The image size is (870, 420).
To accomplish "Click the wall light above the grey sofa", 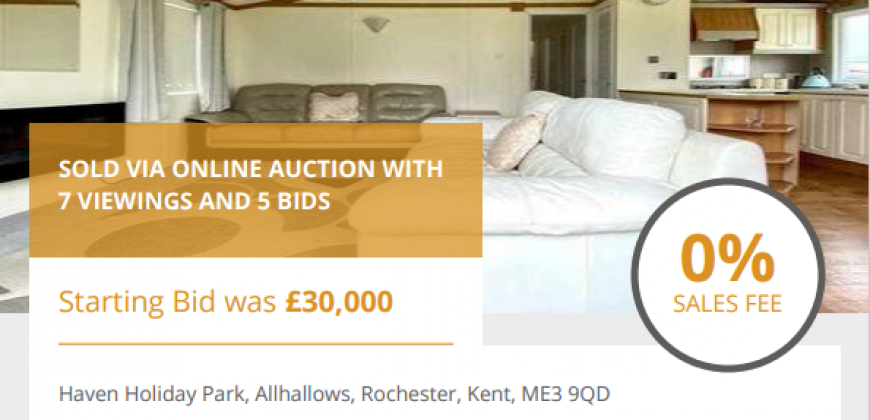I will click(x=376, y=24).
